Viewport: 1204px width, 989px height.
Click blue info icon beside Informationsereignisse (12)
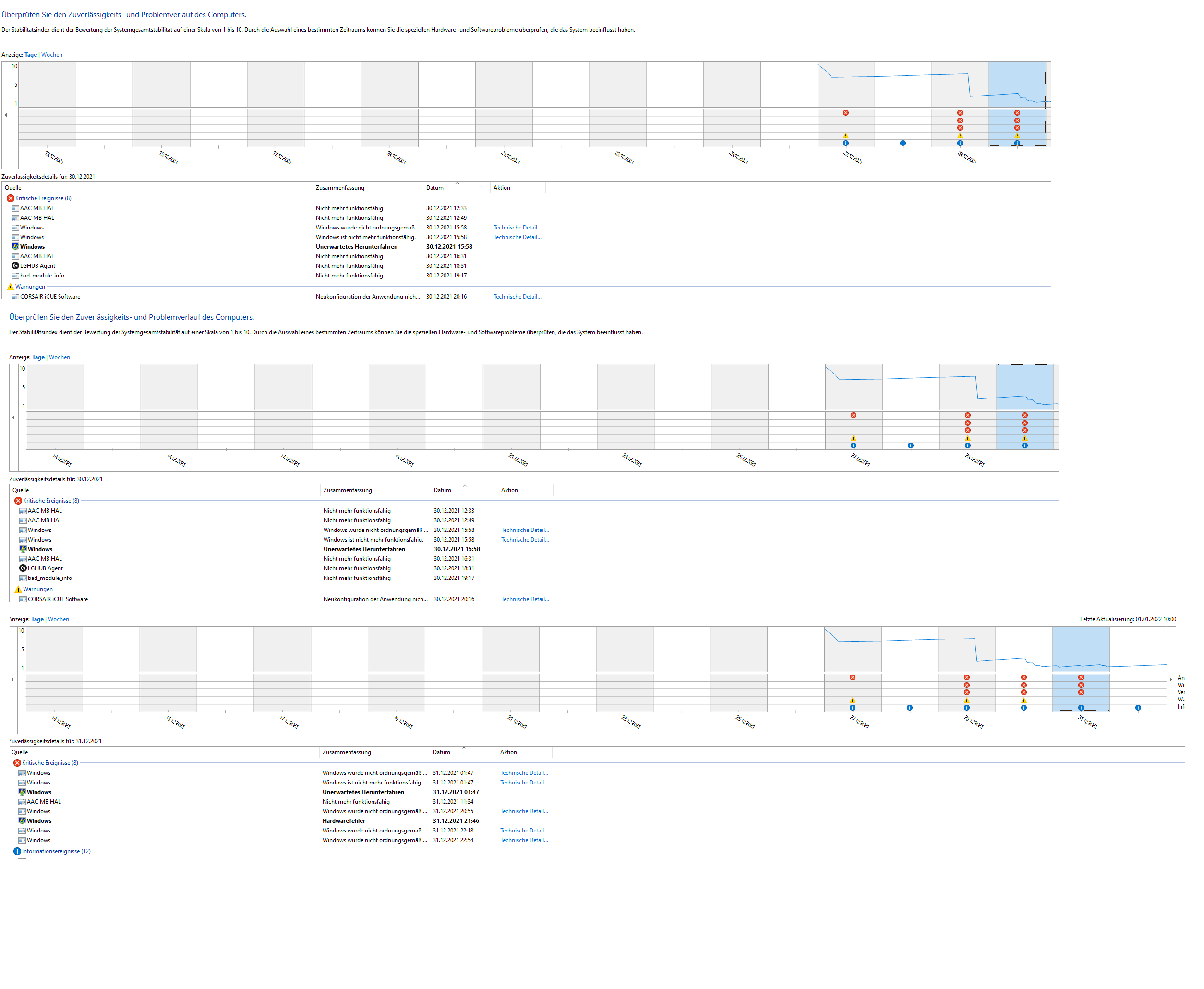point(17,851)
